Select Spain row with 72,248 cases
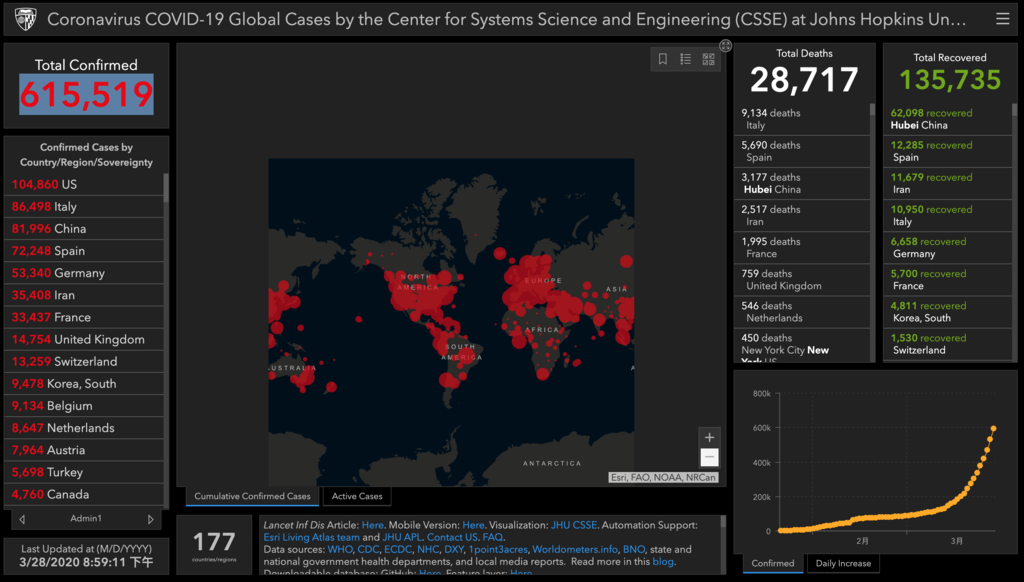This screenshot has width=1024, height=582. click(84, 251)
